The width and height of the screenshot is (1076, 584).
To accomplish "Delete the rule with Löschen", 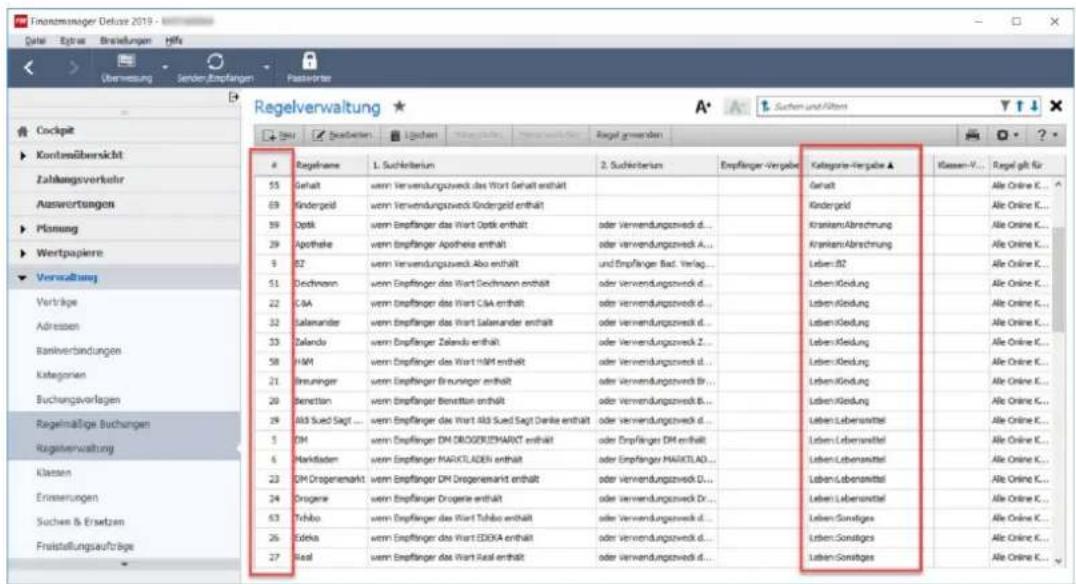I will (414, 135).
